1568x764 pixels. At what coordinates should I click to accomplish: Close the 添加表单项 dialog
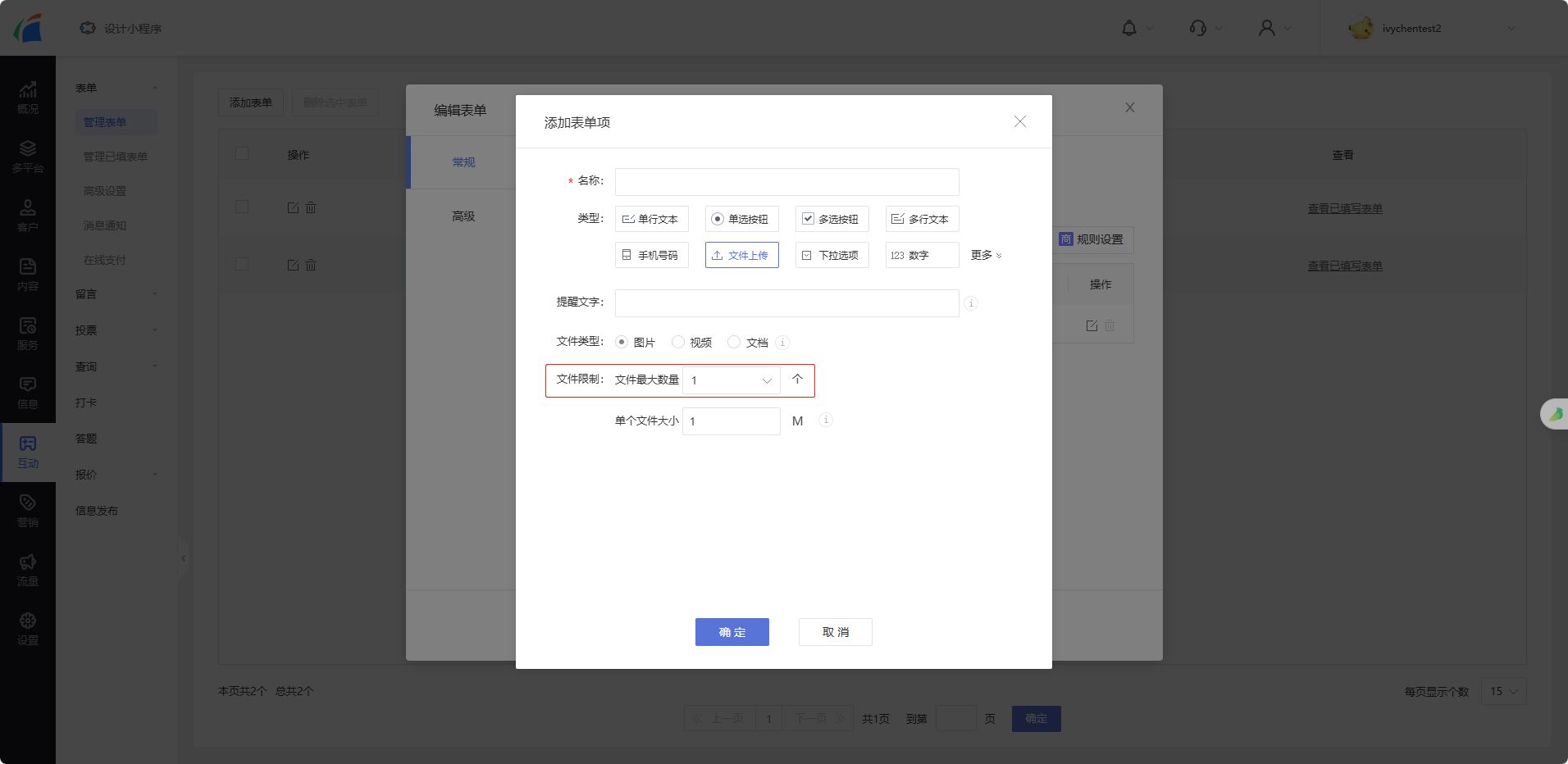pyautogui.click(x=1020, y=121)
